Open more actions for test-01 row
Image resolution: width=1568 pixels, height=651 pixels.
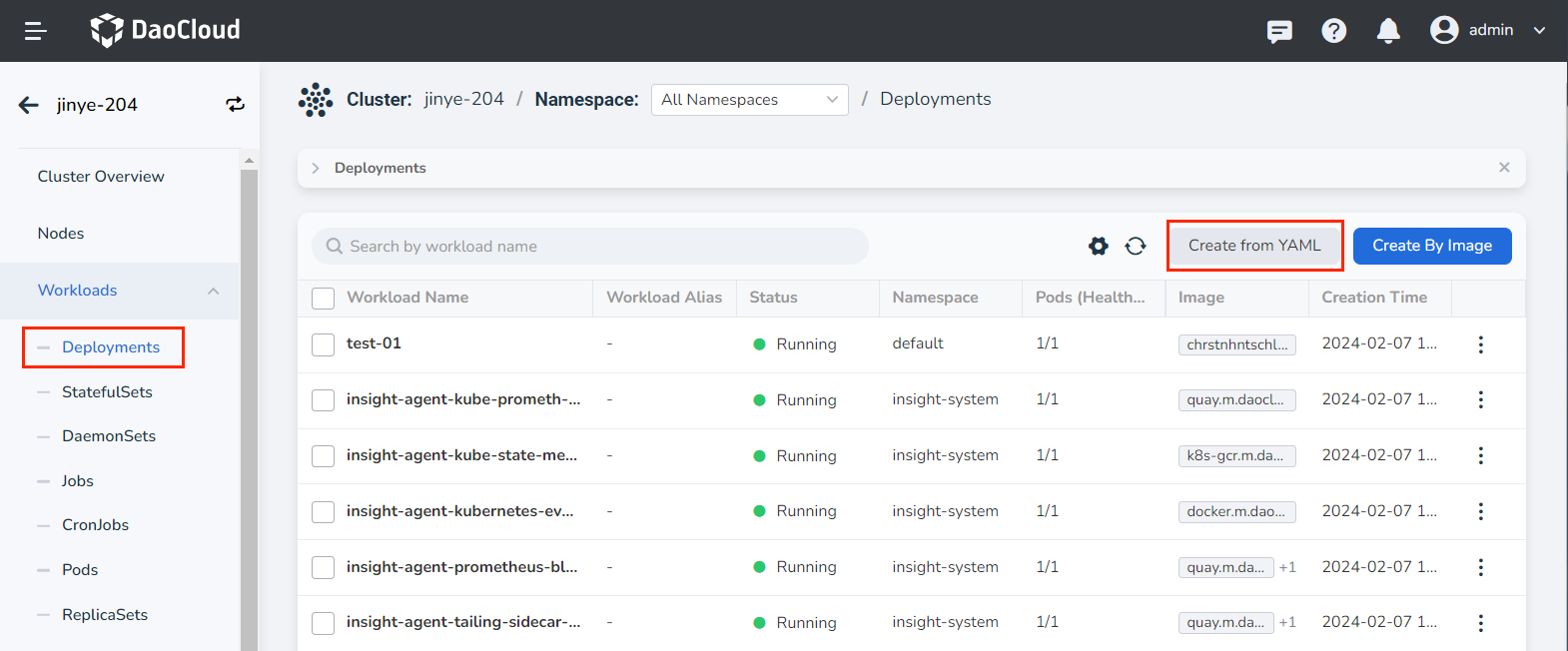(1480, 344)
